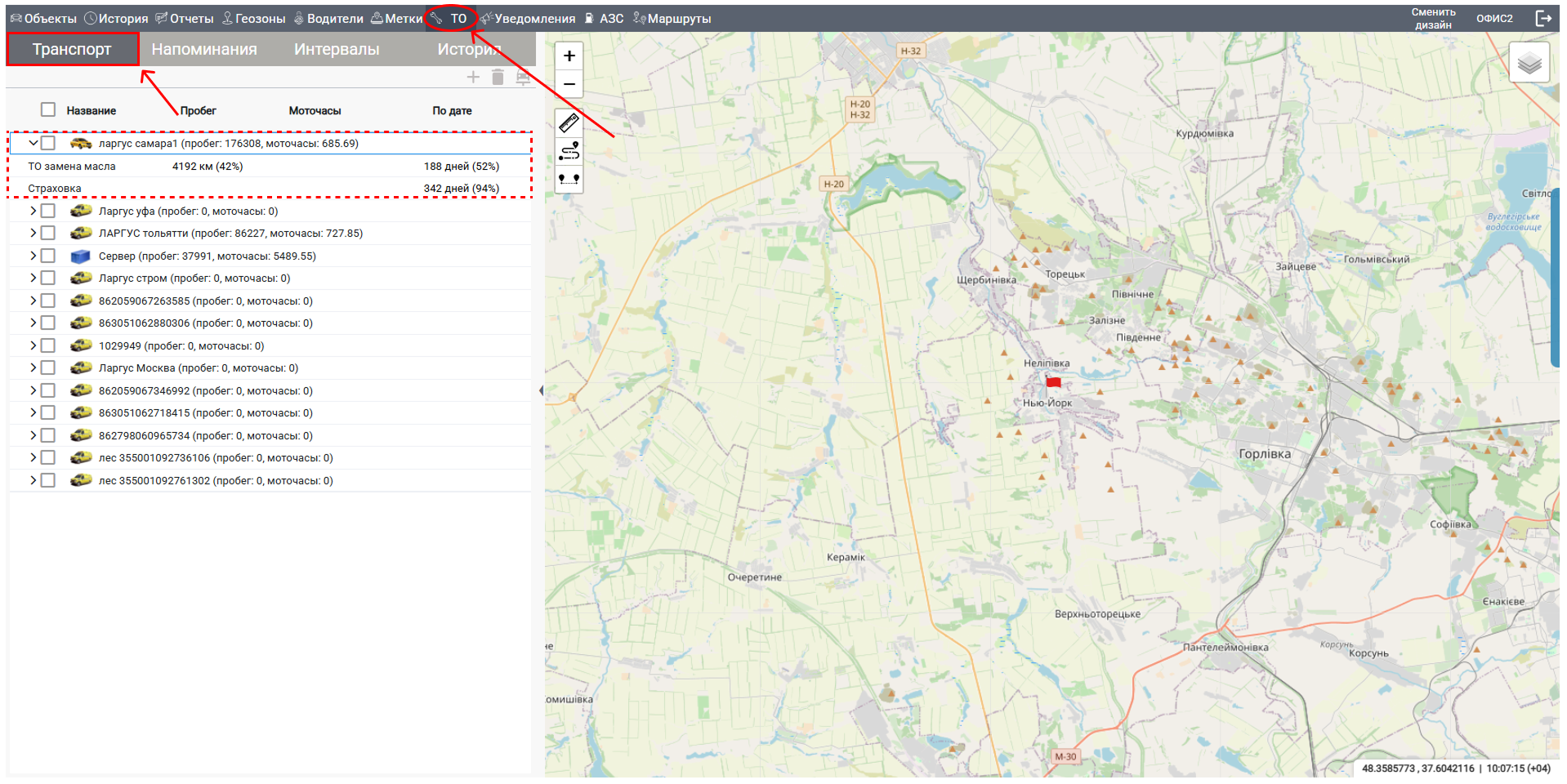Collapse the ларгус самара1 row
Viewport: 1567px width, 784px height.
click(33, 143)
